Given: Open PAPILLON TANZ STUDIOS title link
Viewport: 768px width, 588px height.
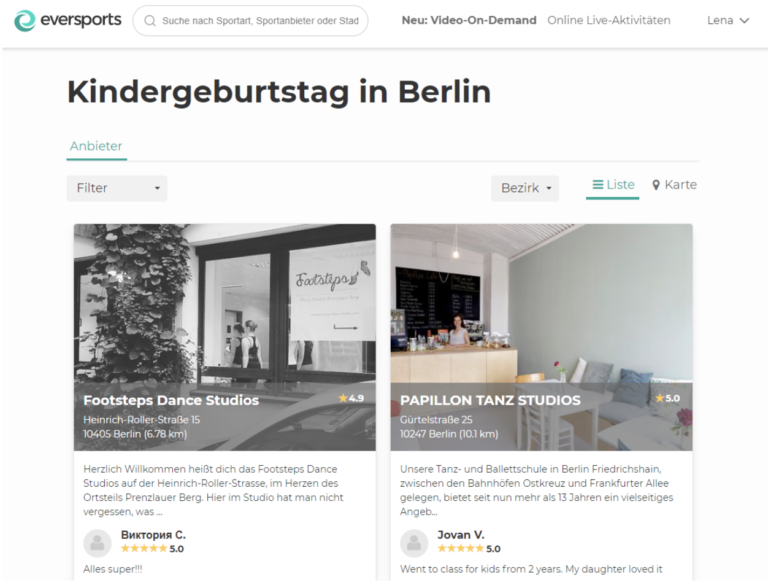Looking at the screenshot, I should click(x=490, y=400).
